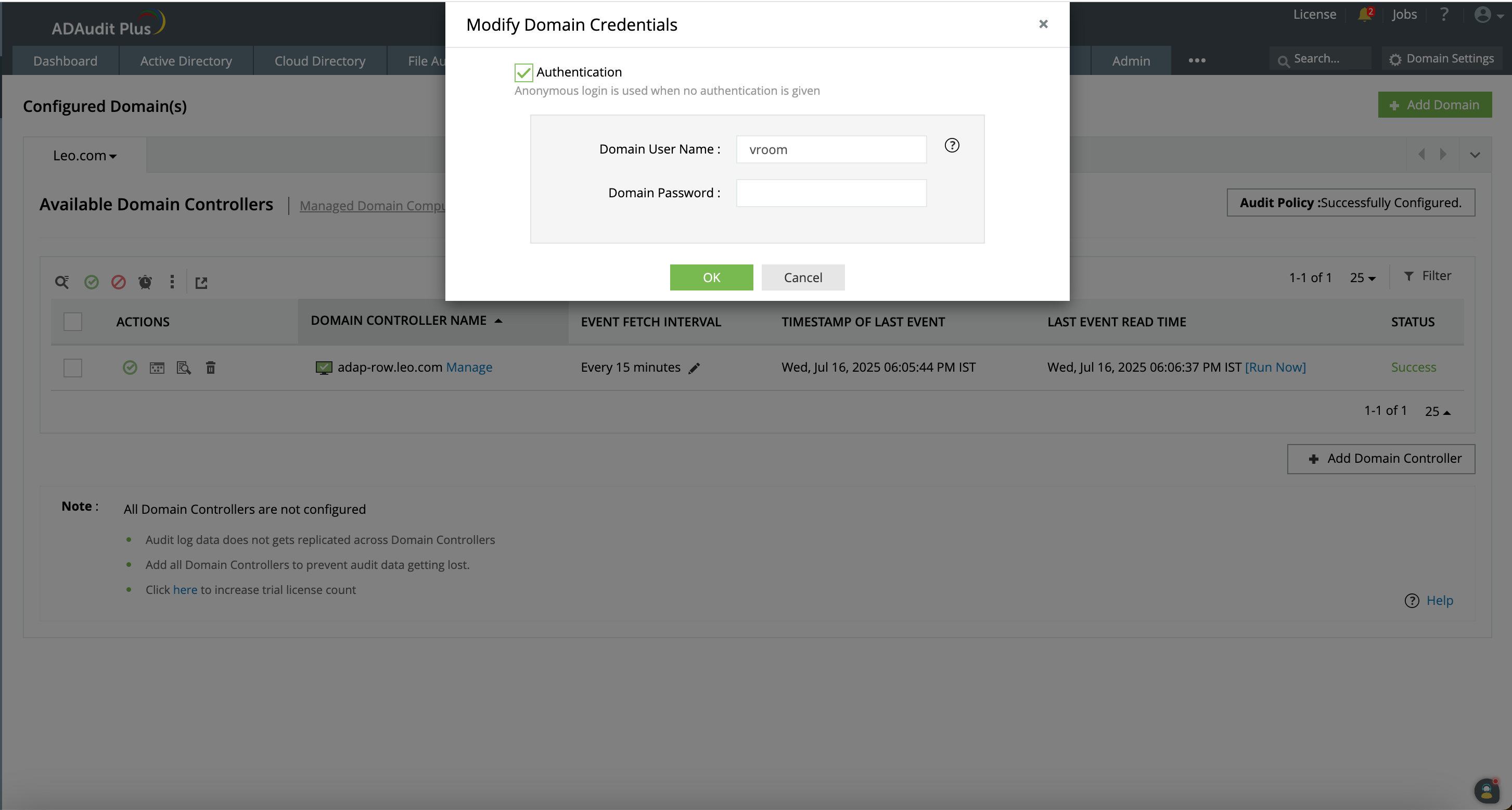Screen dimensions: 1512x810
Task: Open the Leo.com domain dropdown
Action: tap(84, 156)
